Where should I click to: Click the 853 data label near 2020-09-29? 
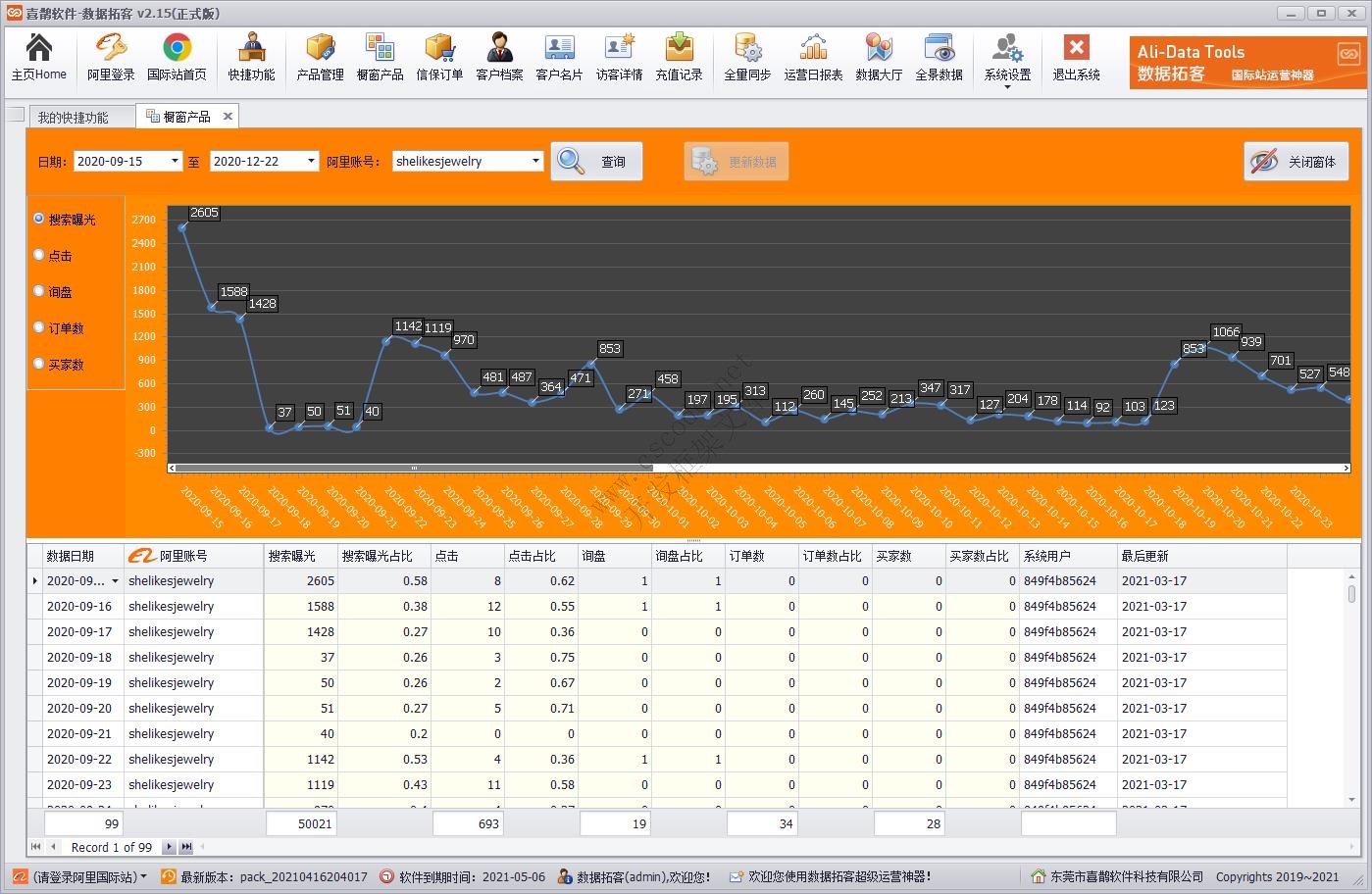[x=610, y=349]
